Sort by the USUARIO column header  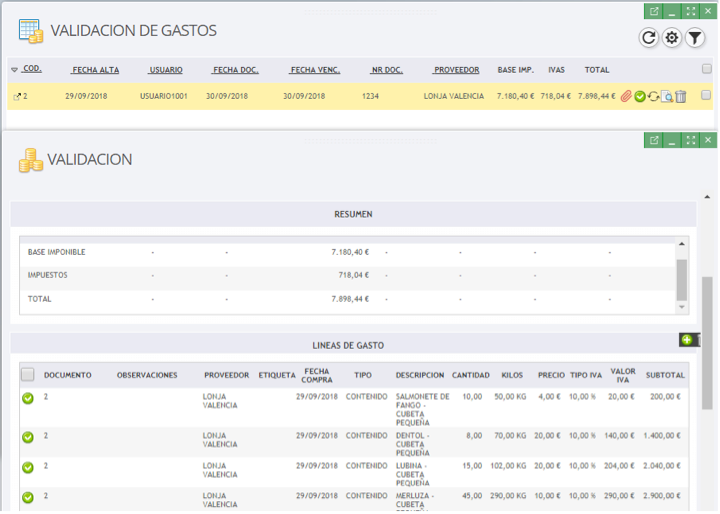[x=164, y=70]
